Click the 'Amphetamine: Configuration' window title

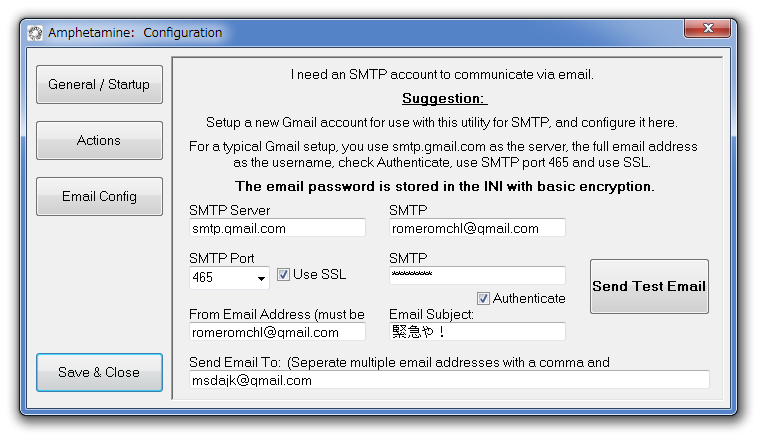135,33
